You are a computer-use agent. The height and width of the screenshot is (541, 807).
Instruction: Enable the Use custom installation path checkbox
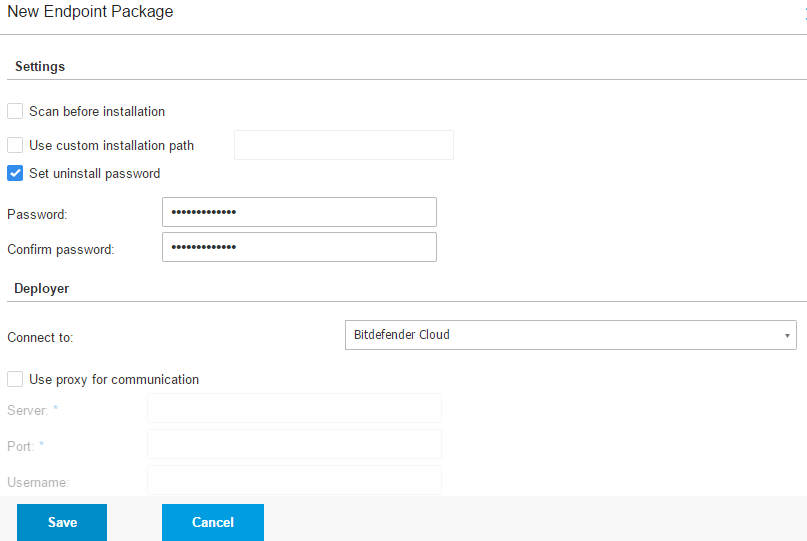point(15,145)
